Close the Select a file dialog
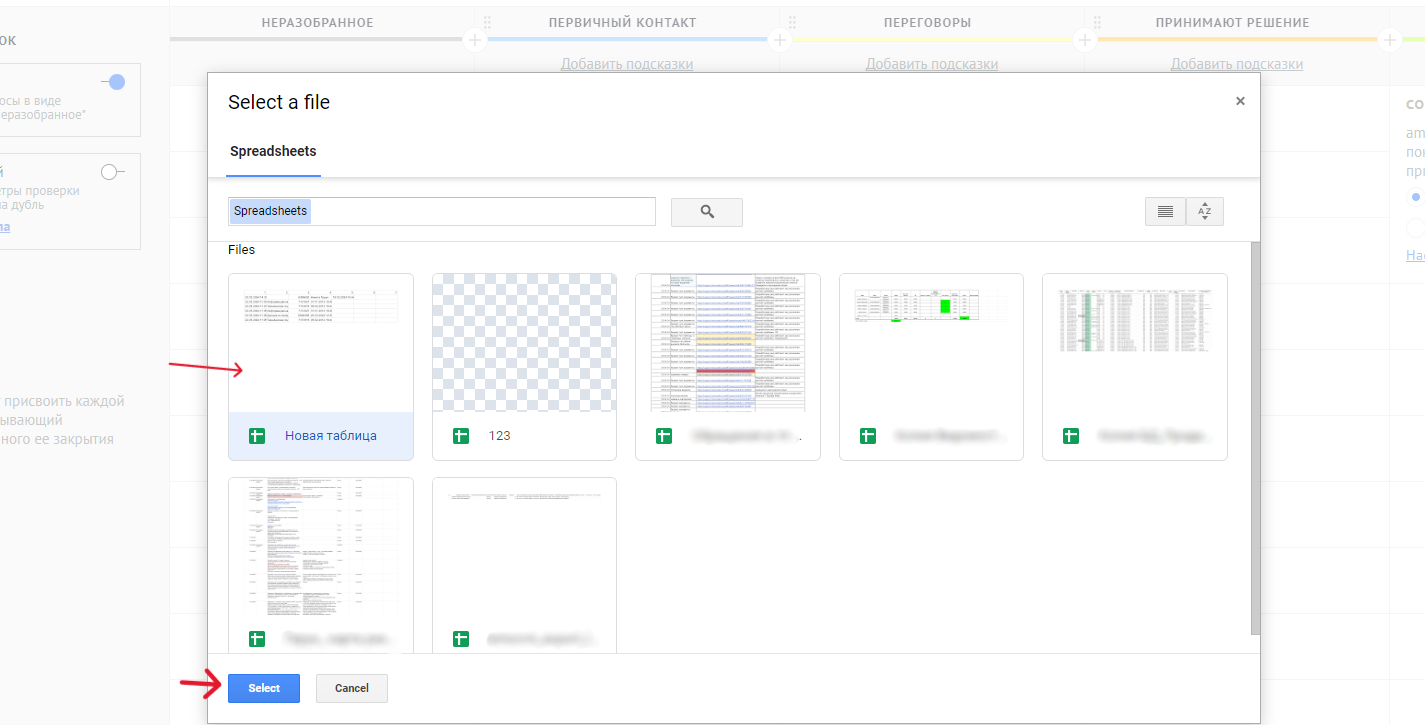 pyautogui.click(x=1240, y=101)
